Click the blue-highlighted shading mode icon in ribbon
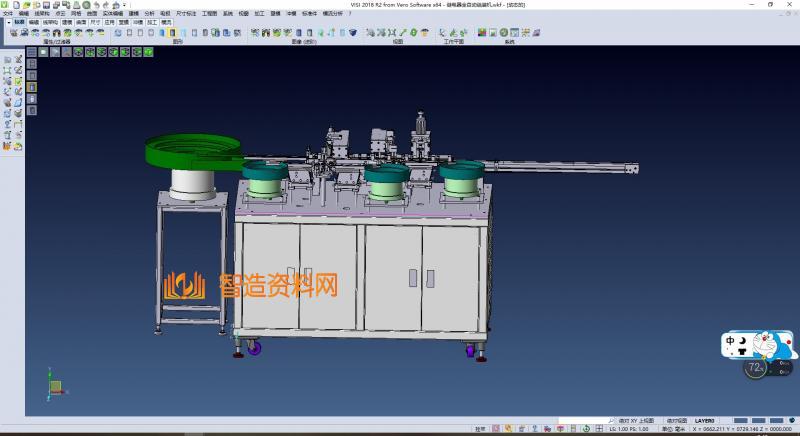 [171, 33]
